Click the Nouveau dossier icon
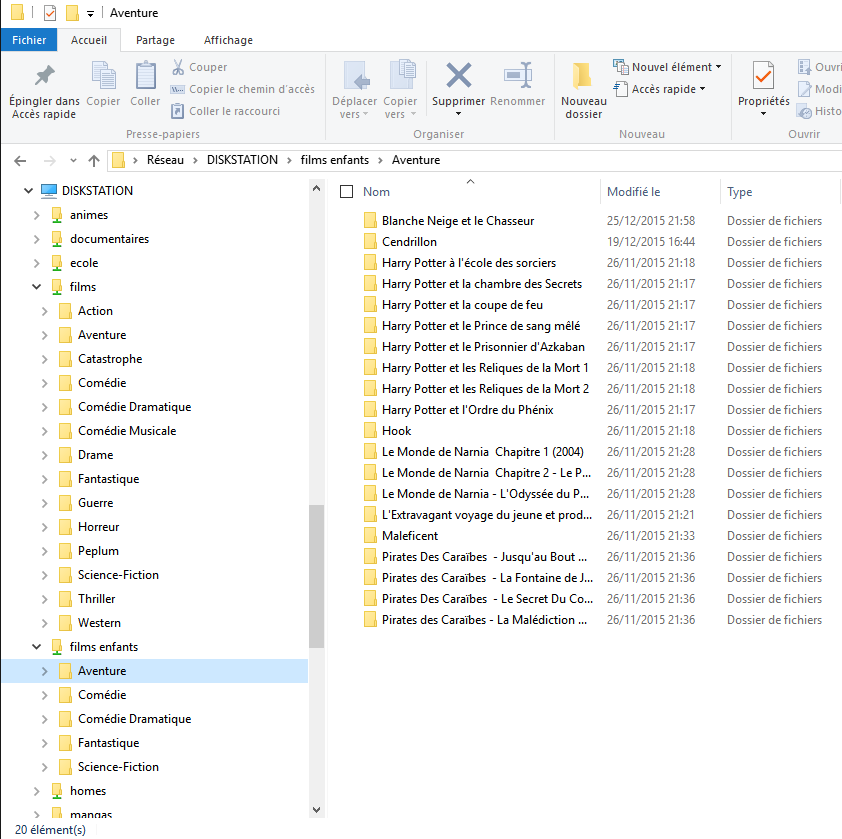 (583, 75)
